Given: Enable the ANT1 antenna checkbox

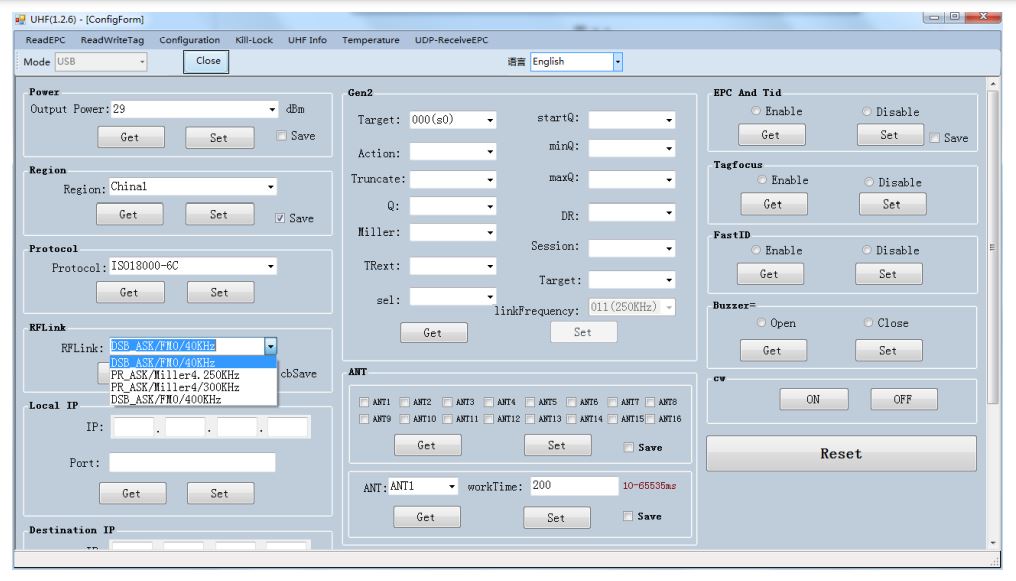Looking at the screenshot, I should pos(364,402).
